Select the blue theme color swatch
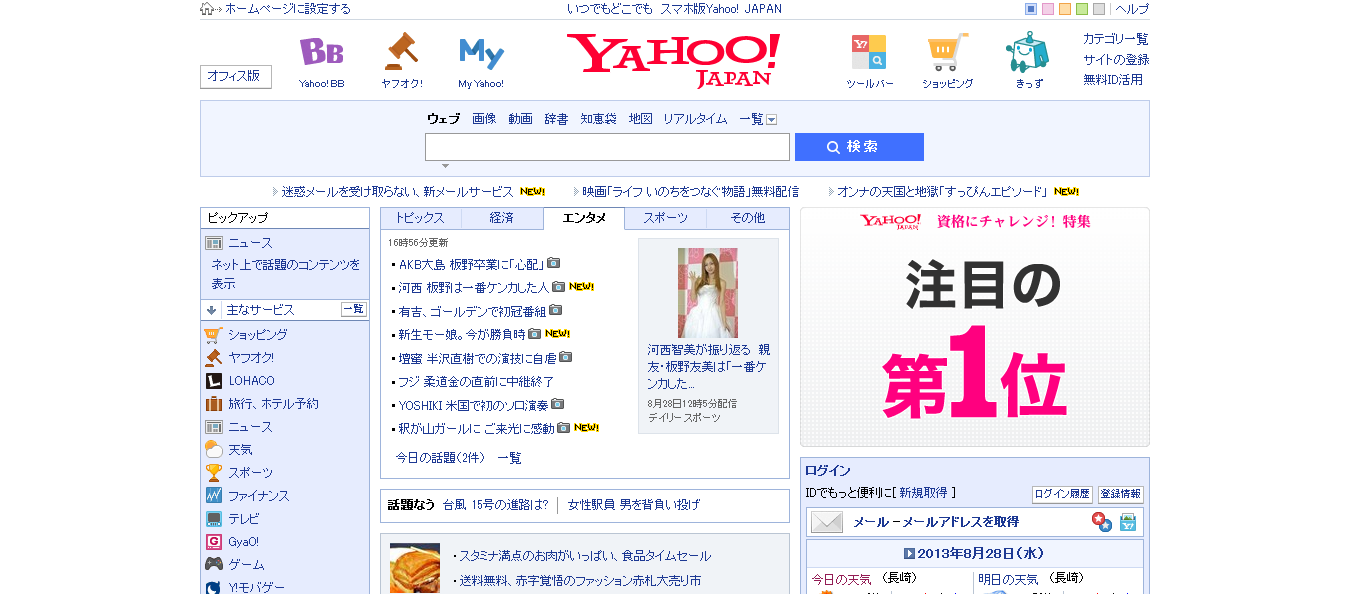Screen dimensions: 1349x594 [1031, 9]
